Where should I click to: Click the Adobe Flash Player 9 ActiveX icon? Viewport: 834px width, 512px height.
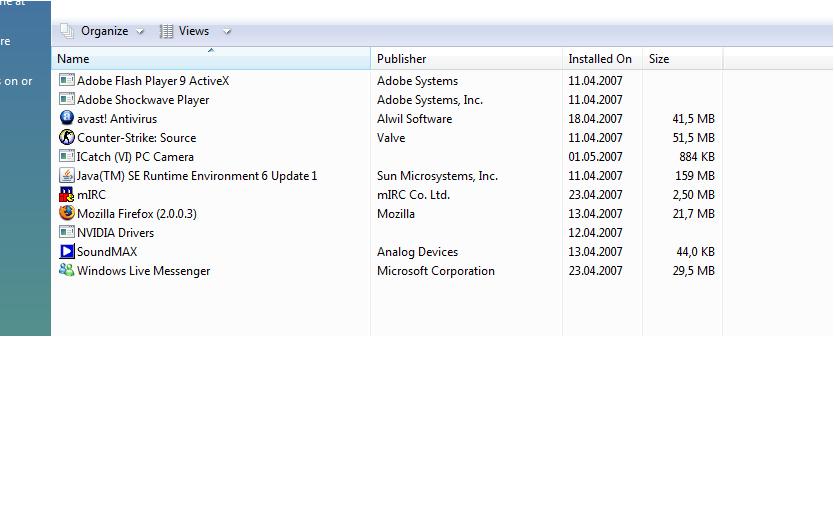coord(66,80)
